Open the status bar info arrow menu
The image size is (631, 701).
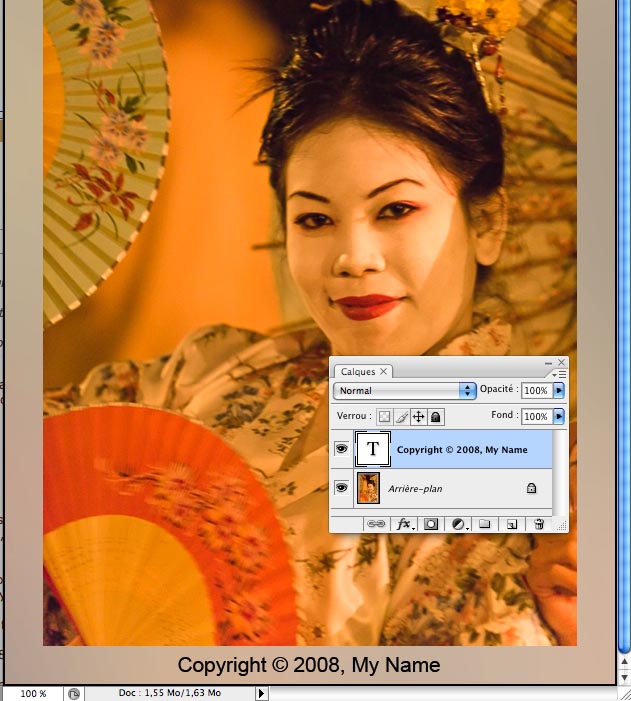[x=262, y=693]
